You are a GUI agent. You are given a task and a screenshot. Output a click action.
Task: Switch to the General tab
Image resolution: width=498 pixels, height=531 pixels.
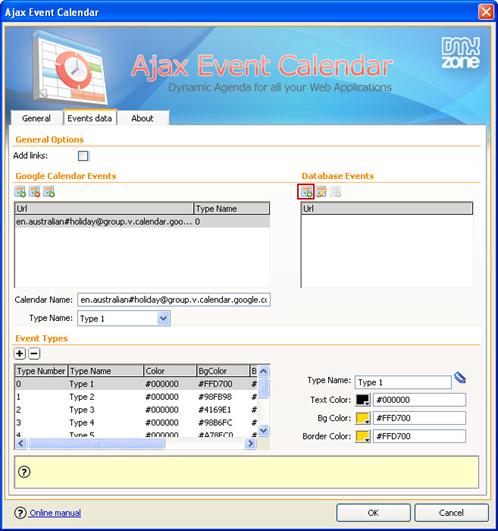click(x=36, y=118)
